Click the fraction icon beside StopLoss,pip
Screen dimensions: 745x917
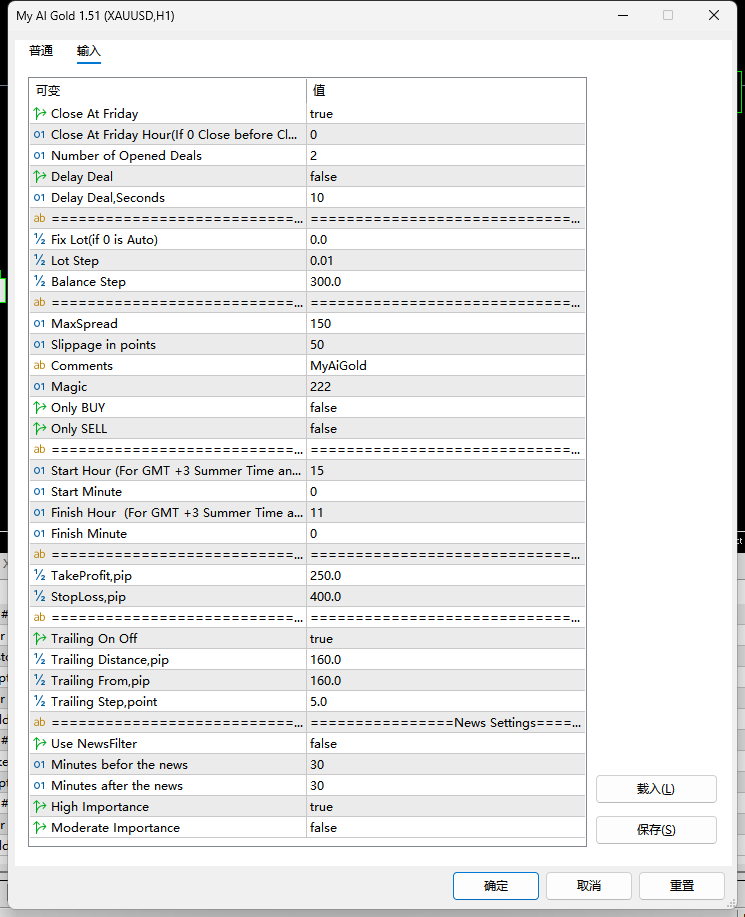(x=39, y=597)
